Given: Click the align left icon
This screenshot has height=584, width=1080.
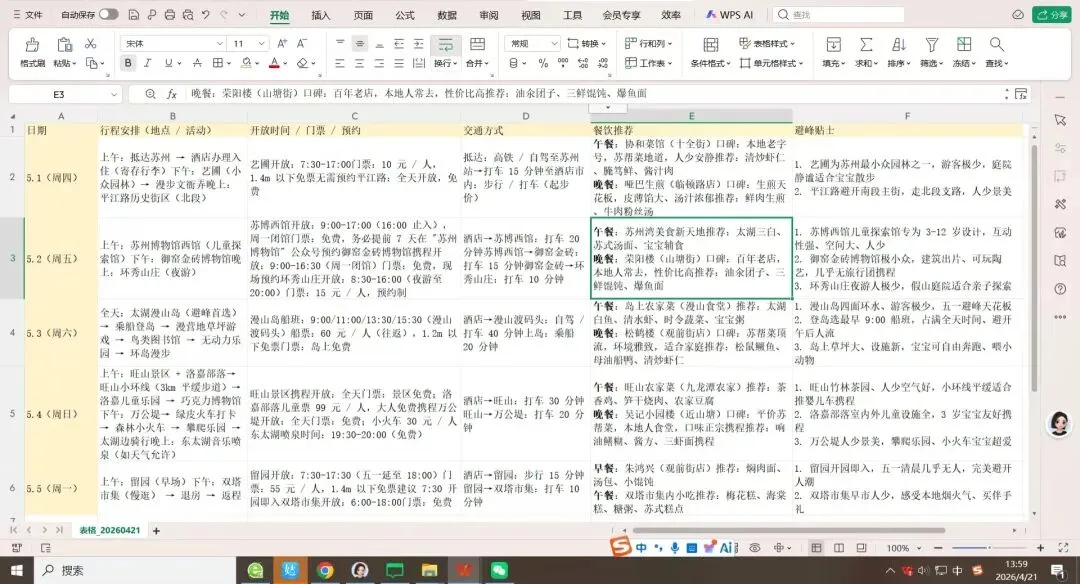Looking at the screenshot, I should click(x=340, y=63).
